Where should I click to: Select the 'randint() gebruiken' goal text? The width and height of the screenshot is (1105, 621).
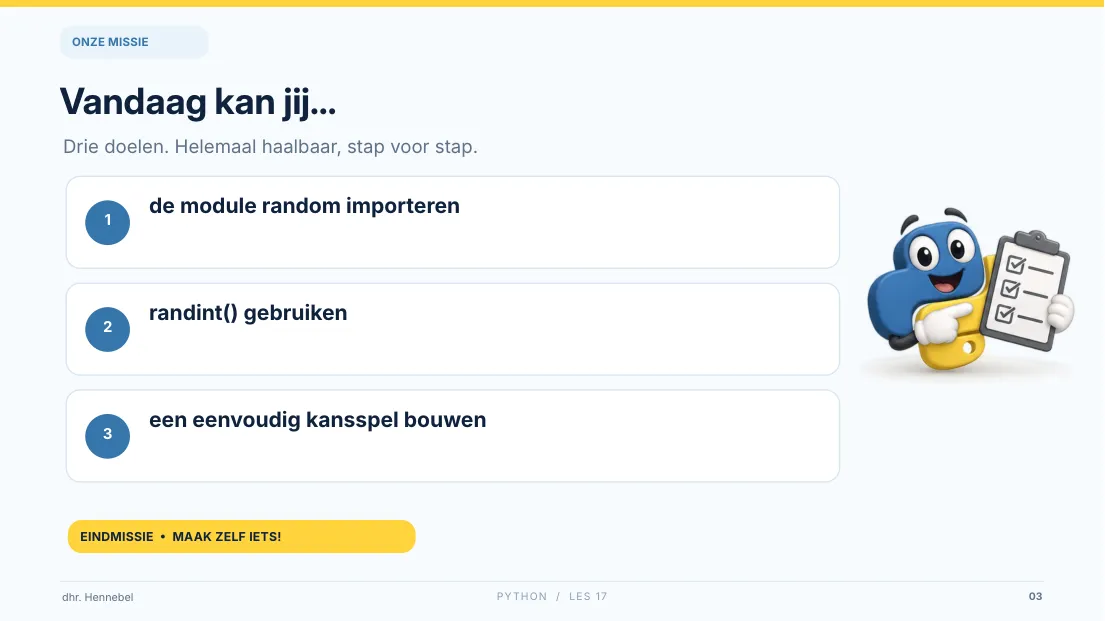coord(248,312)
